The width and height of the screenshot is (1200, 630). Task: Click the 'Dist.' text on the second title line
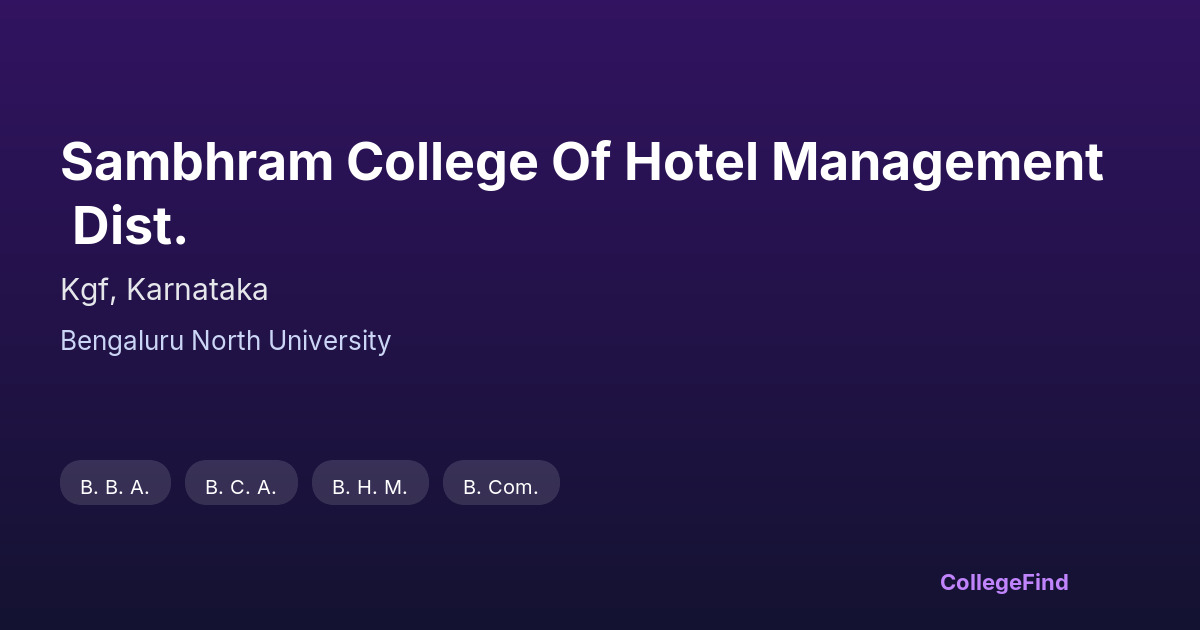point(130,228)
